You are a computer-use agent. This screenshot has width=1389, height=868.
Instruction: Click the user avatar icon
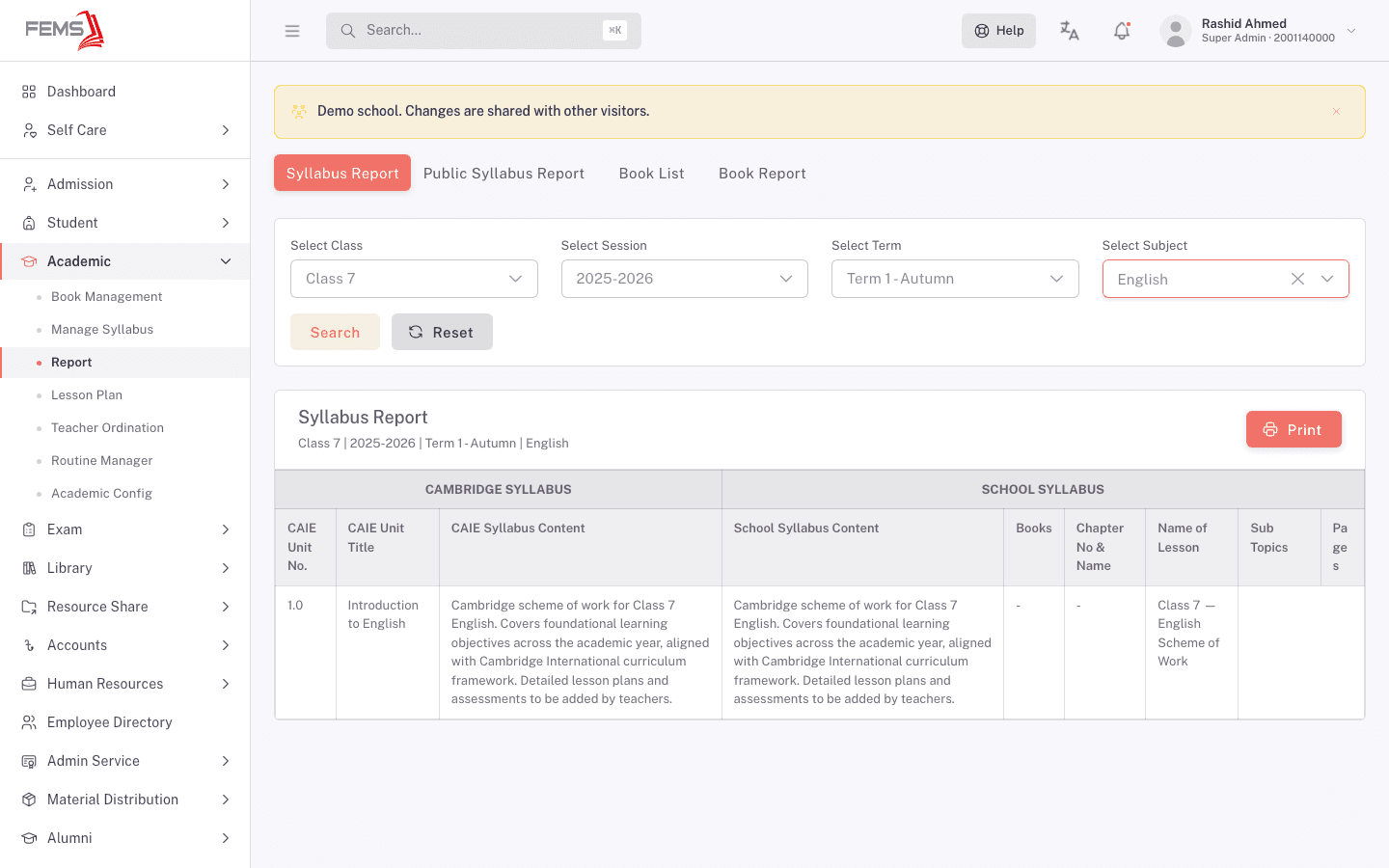(x=1175, y=31)
